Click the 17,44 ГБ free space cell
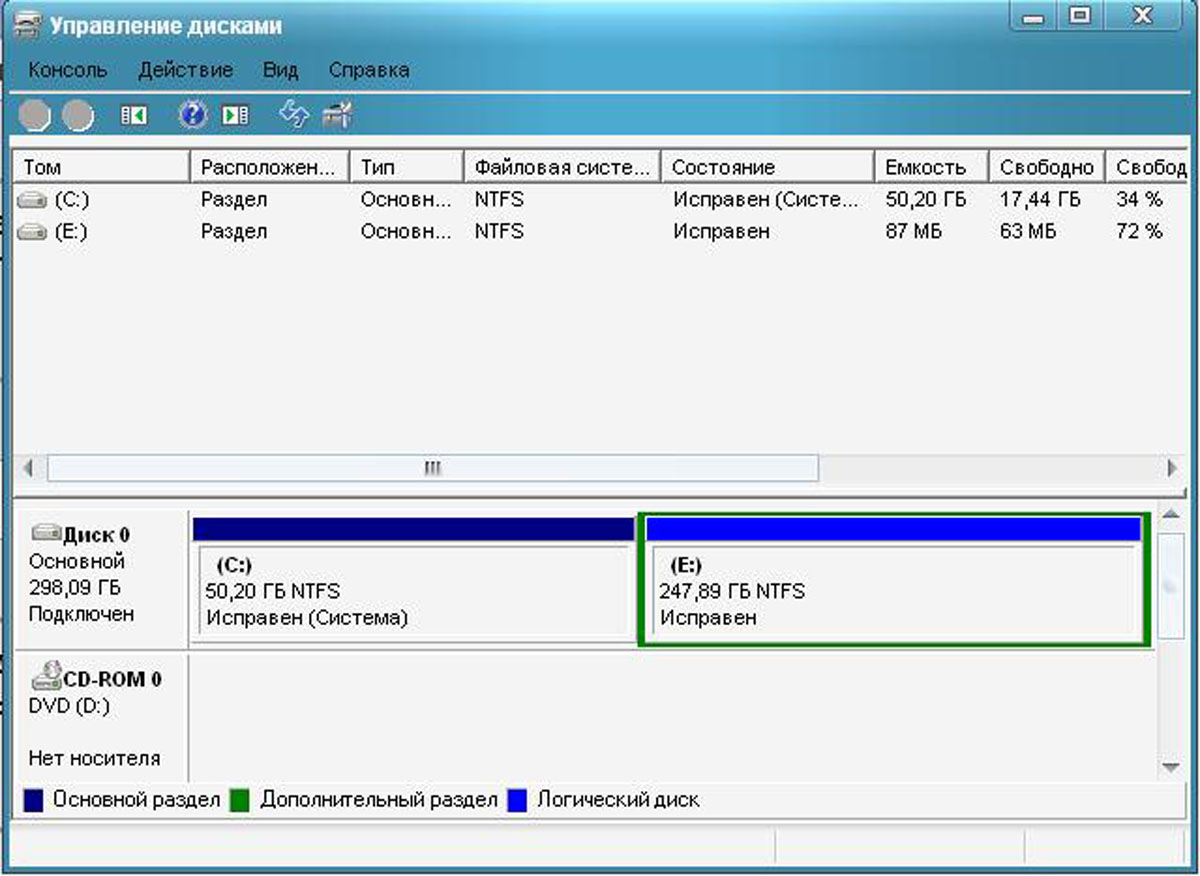Viewport: 1200px width, 876px height. (1040, 200)
